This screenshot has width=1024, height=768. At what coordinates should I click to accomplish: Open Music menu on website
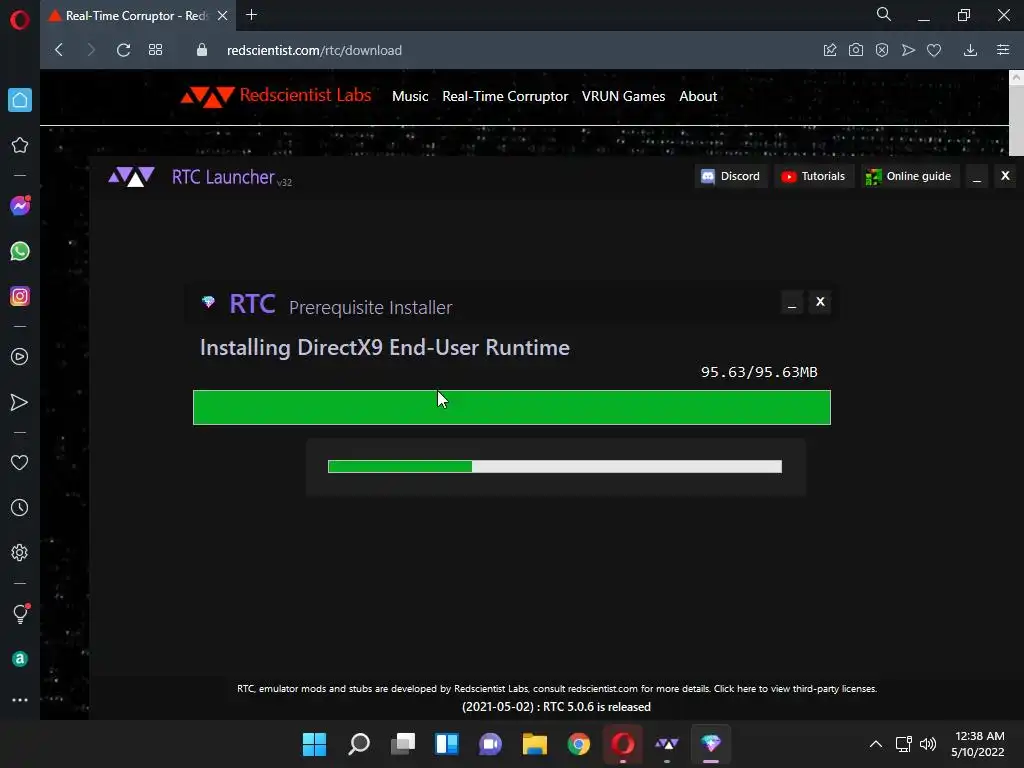click(x=410, y=96)
